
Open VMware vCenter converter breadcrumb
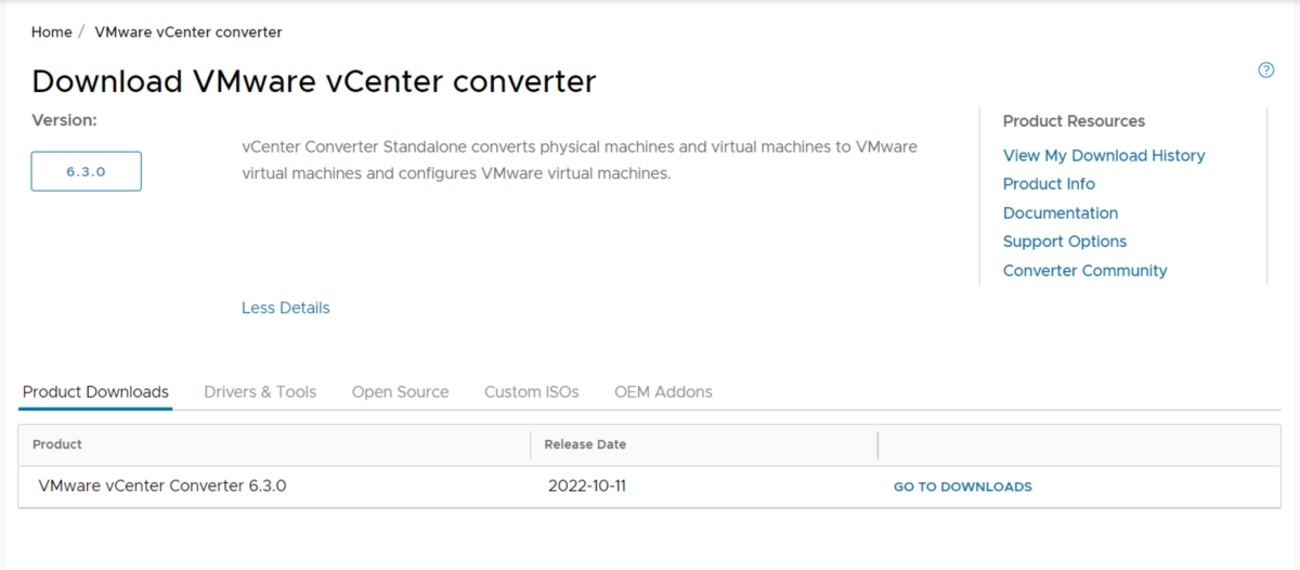(188, 32)
